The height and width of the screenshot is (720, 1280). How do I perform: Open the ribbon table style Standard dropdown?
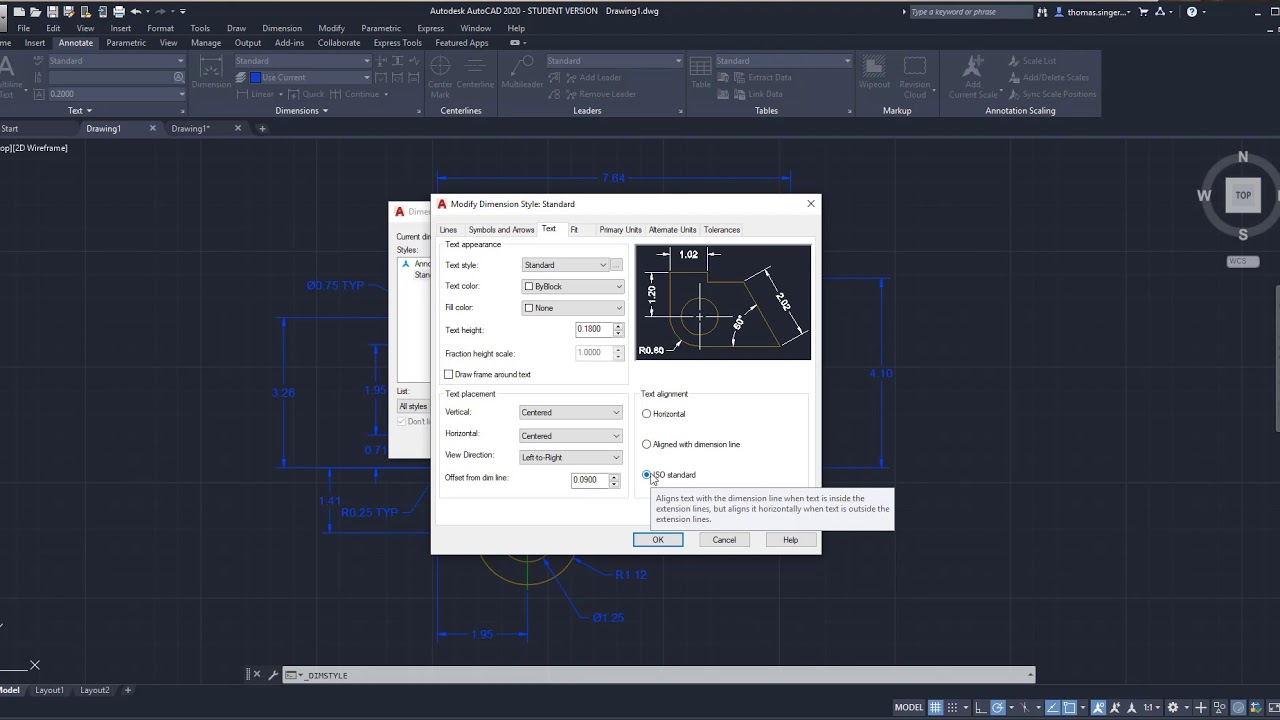783,61
